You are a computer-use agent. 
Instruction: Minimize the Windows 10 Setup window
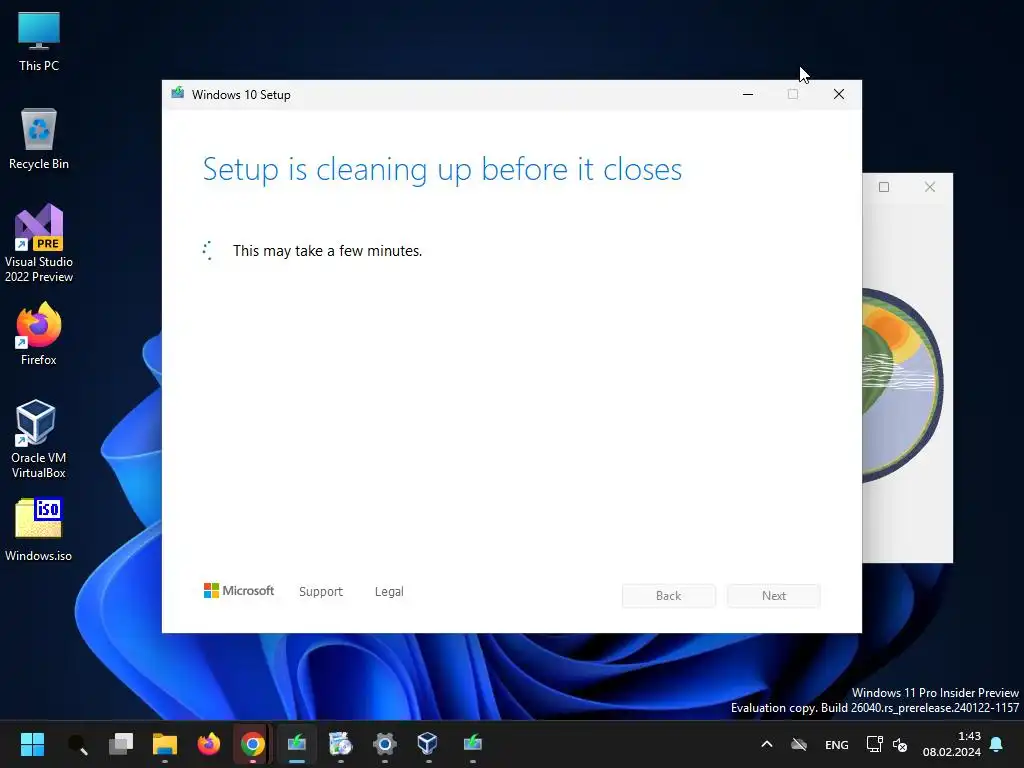(x=748, y=95)
